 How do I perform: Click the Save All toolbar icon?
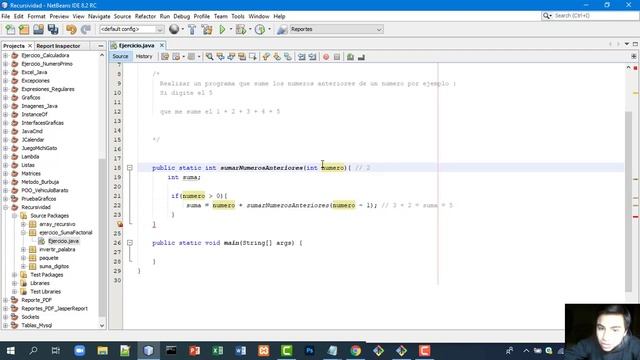(53, 29)
